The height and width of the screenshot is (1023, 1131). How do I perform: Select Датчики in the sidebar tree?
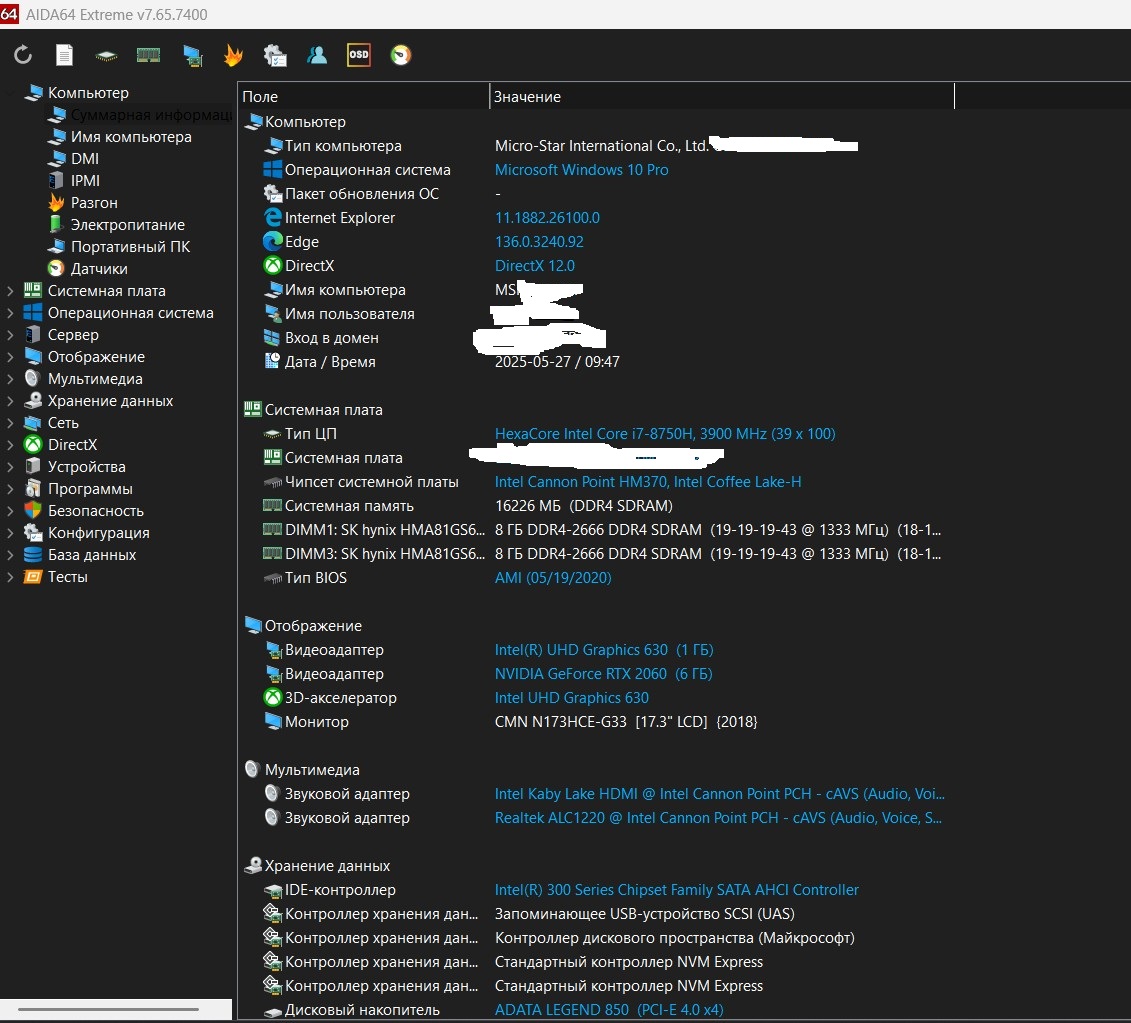pos(99,269)
